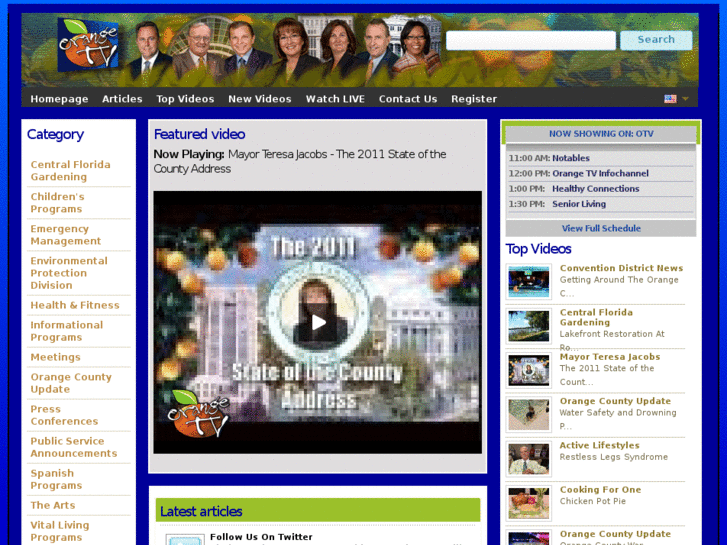This screenshot has width=727, height=545.
Task: Open Spanish Programs category
Action: coord(56,479)
